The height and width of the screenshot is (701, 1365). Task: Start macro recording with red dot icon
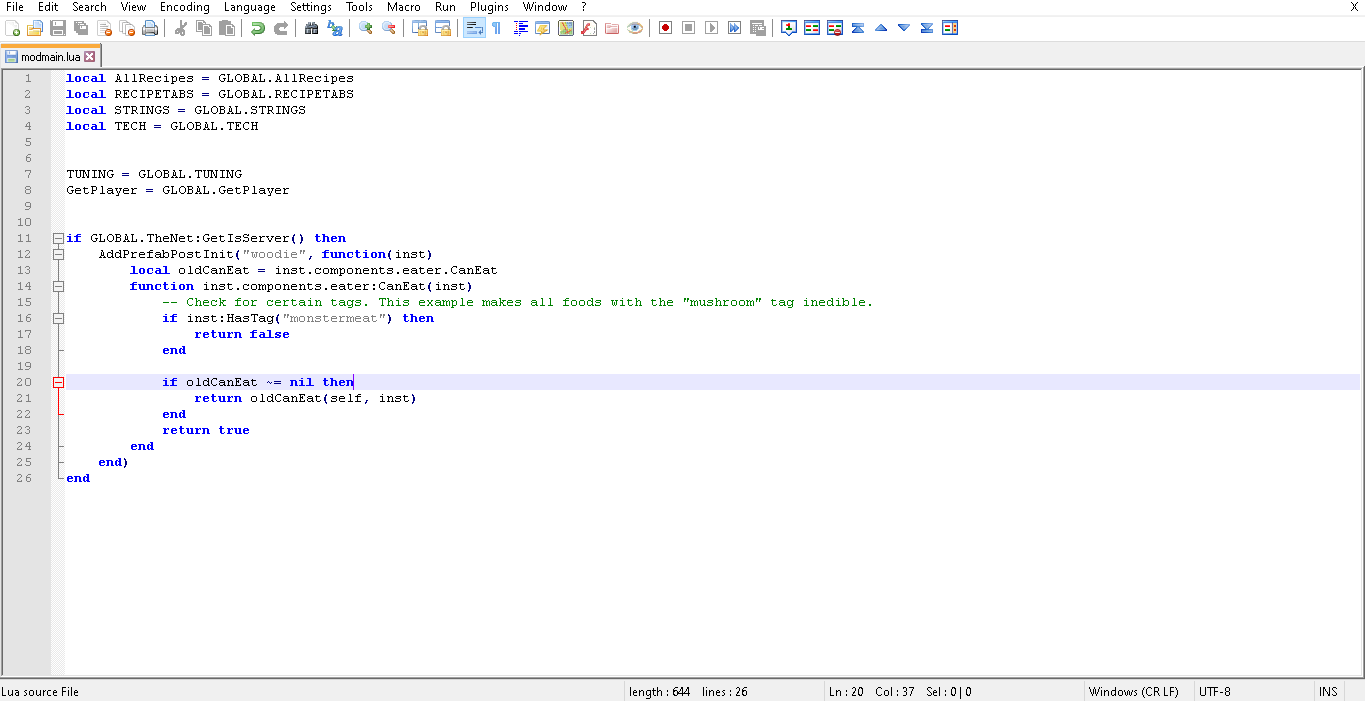pos(665,28)
